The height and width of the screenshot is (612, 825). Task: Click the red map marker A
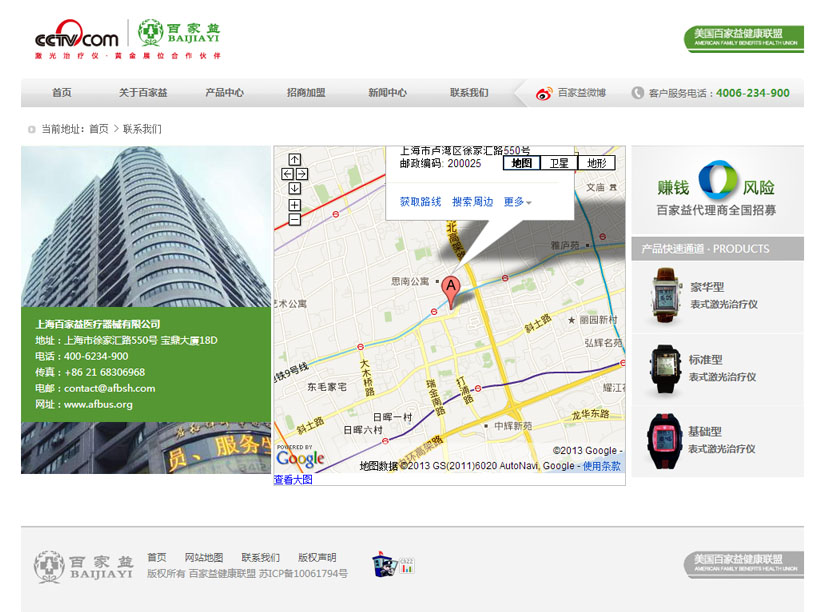pyautogui.click(x=450, y=291)
